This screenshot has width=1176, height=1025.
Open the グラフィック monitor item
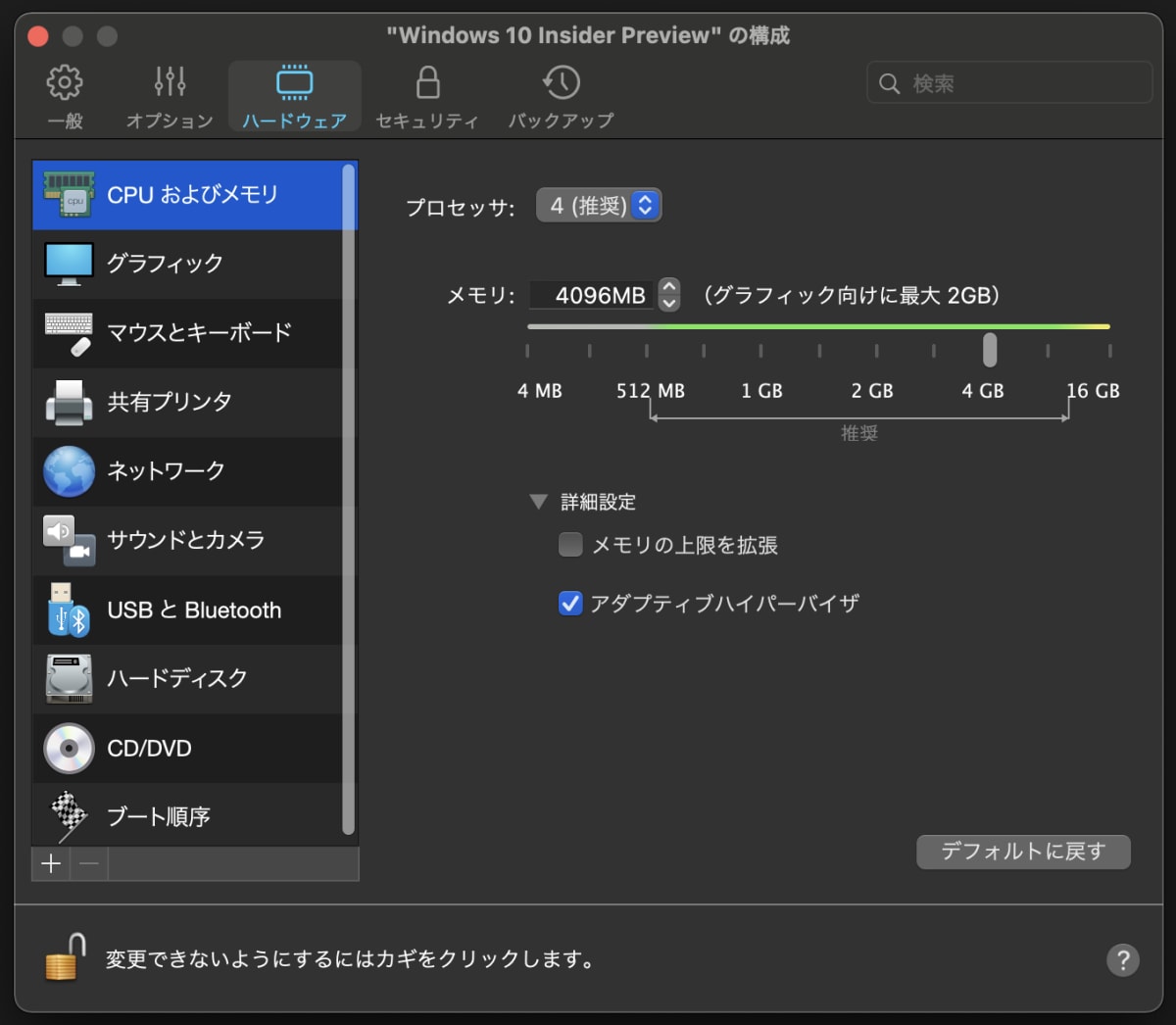(187, 264)
